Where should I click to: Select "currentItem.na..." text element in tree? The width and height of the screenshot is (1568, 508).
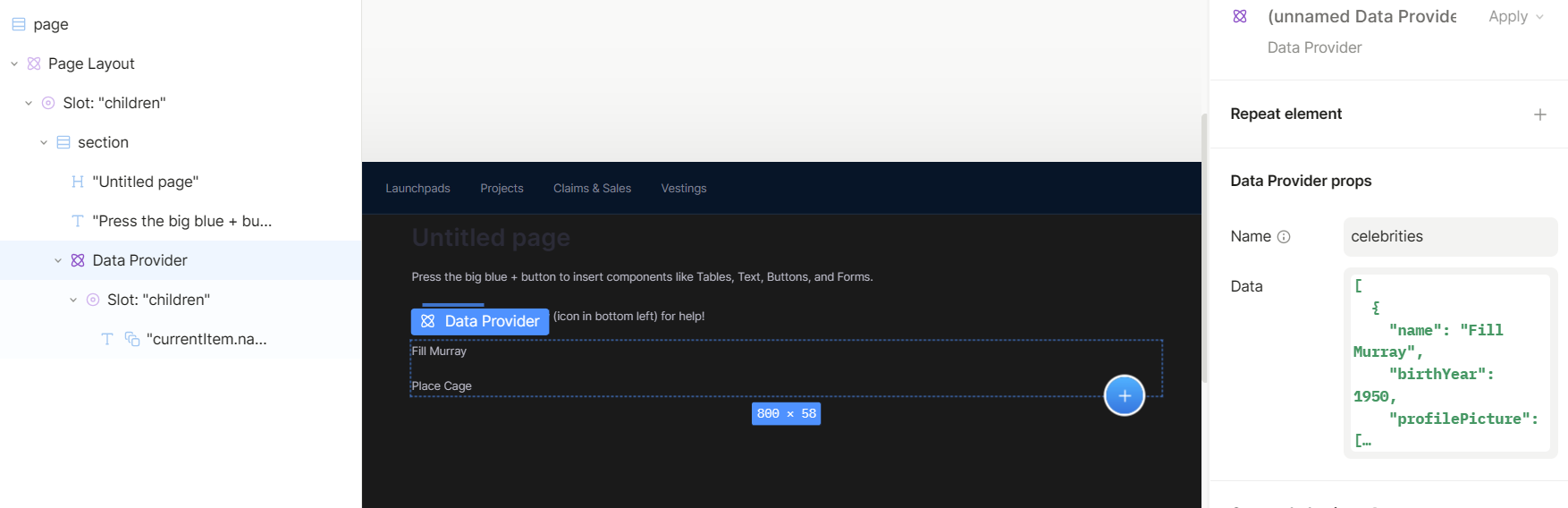[206, 339]
